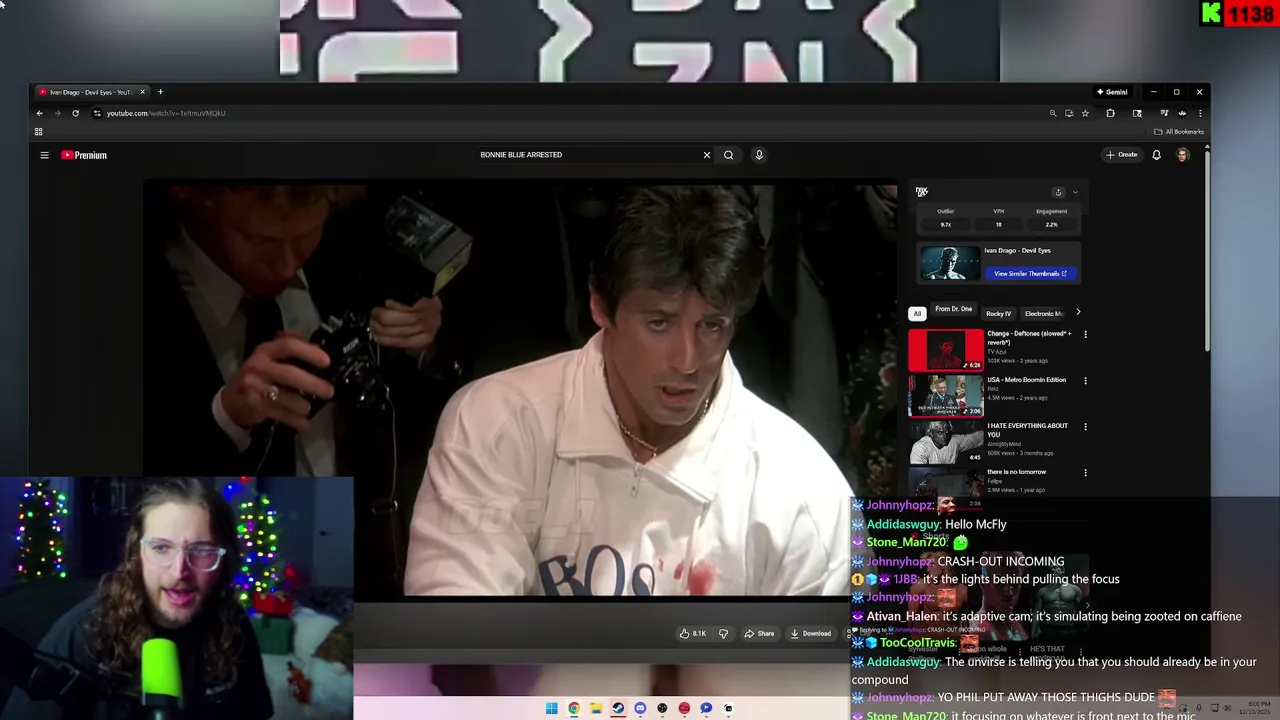The height and width of the screenshot is (720, 1280).
Task: Show more filter chips with arrow
Action: 1078,313
